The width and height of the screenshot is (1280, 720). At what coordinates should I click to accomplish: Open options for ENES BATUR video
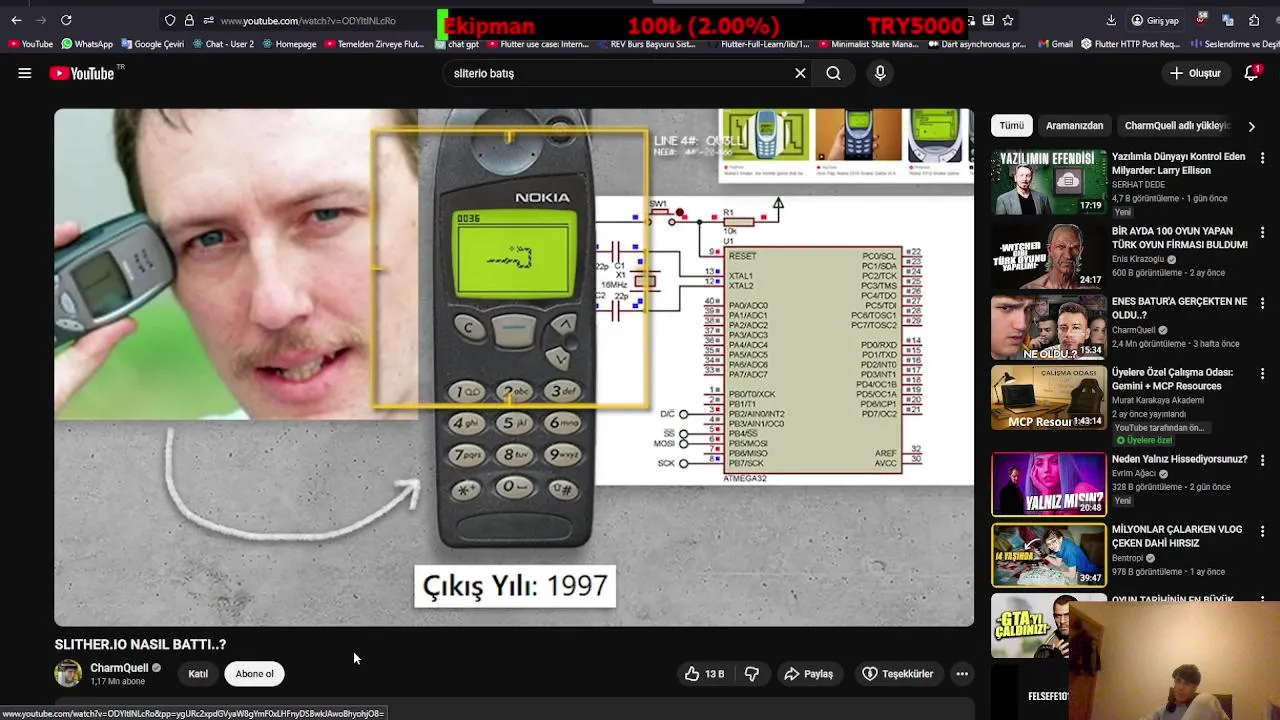(1262, 303)
